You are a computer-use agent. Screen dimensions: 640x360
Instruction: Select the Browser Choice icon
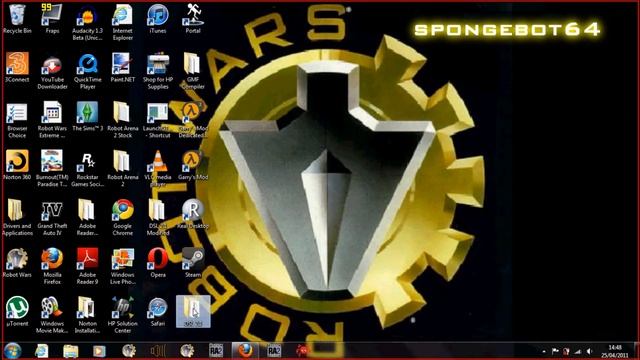tap(17, 120)
